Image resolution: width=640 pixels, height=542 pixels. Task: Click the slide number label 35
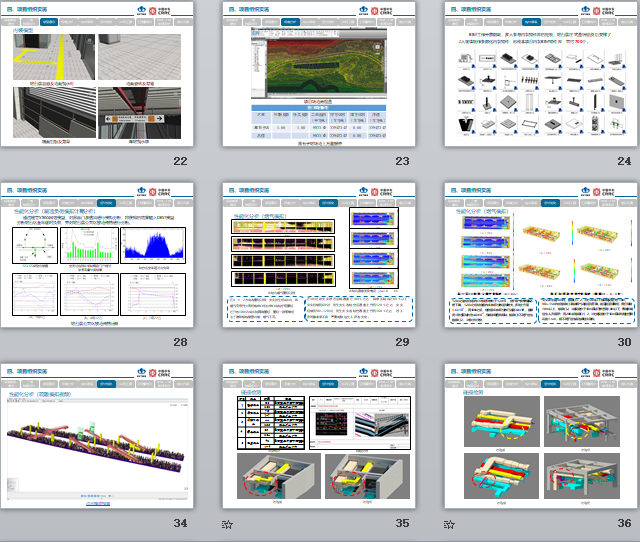click(402, 523)
